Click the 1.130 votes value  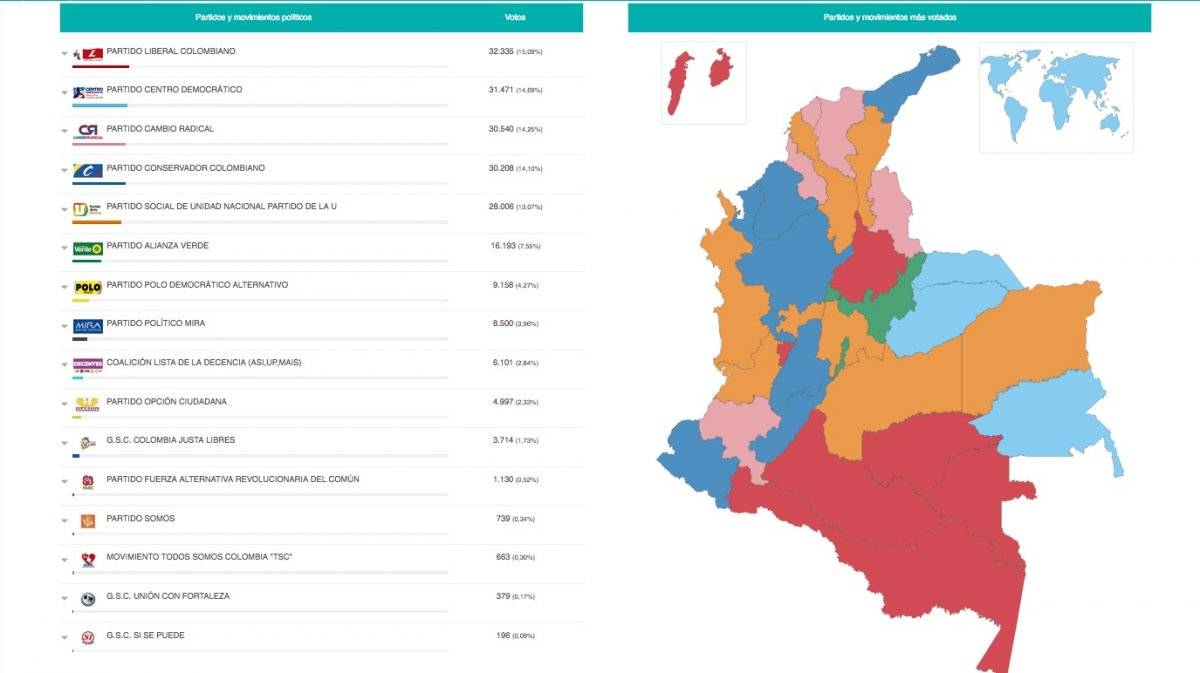(503, 480)
